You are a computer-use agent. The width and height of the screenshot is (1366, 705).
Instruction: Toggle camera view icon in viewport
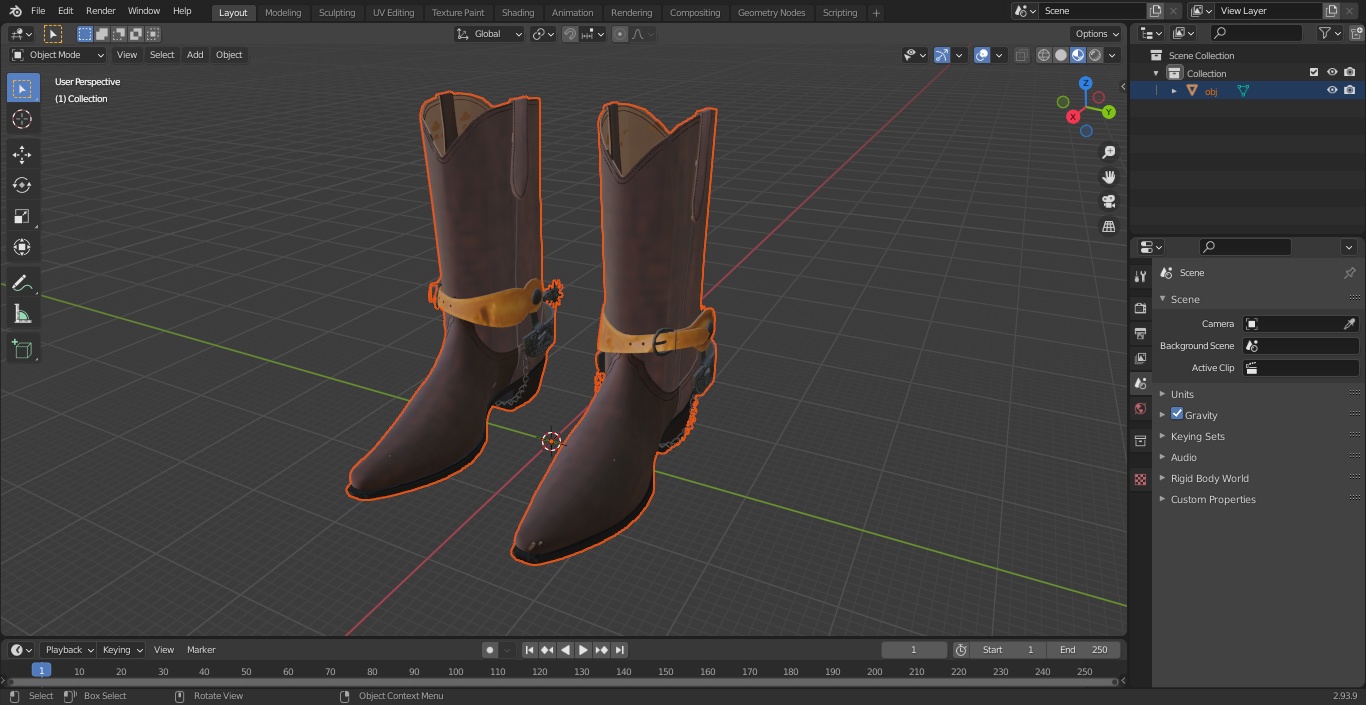pos(1108,202)
